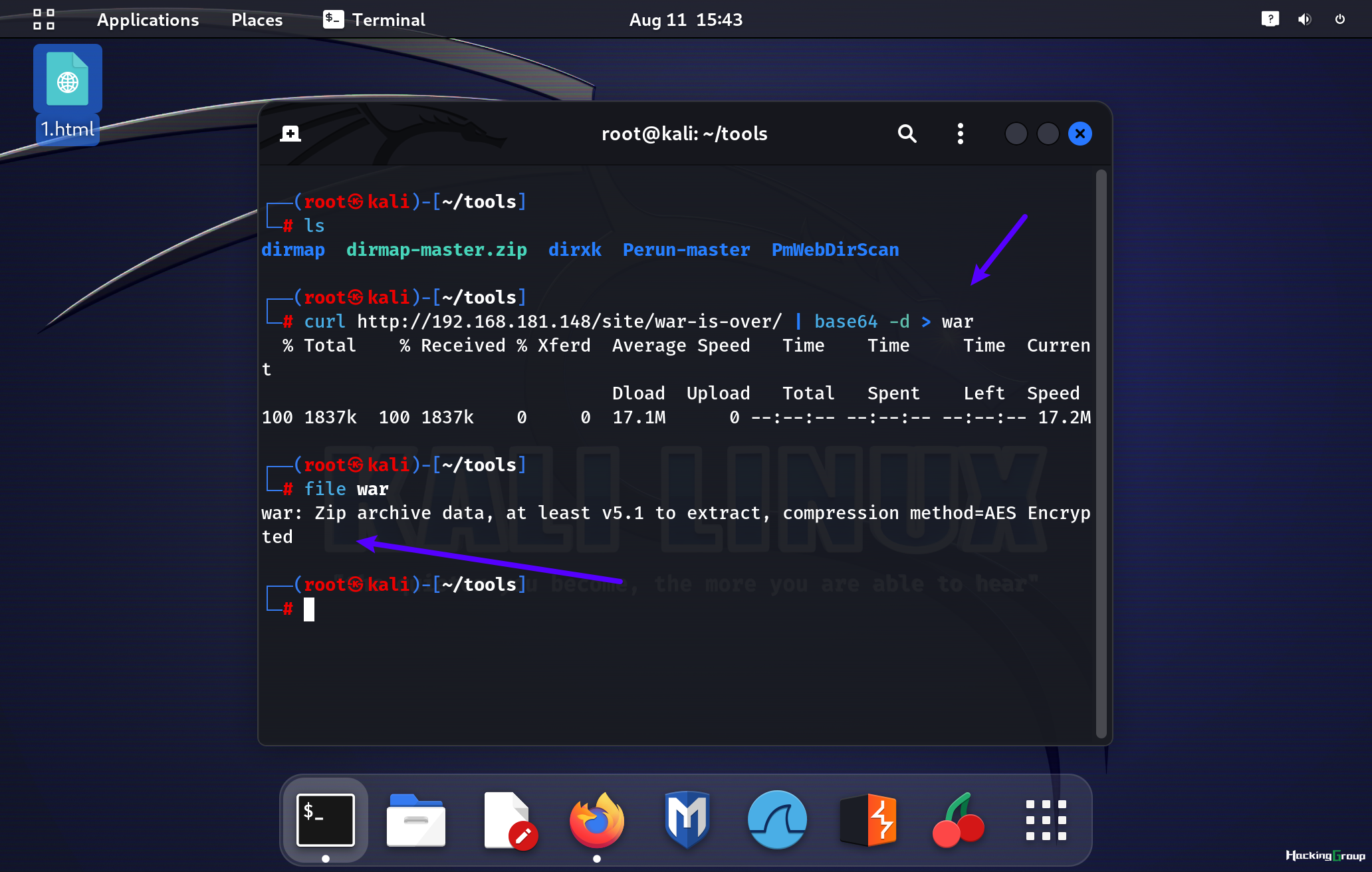The image size is (1372, 872).
Task: Click the help icon in top bar
Action: coord(1270,18)
